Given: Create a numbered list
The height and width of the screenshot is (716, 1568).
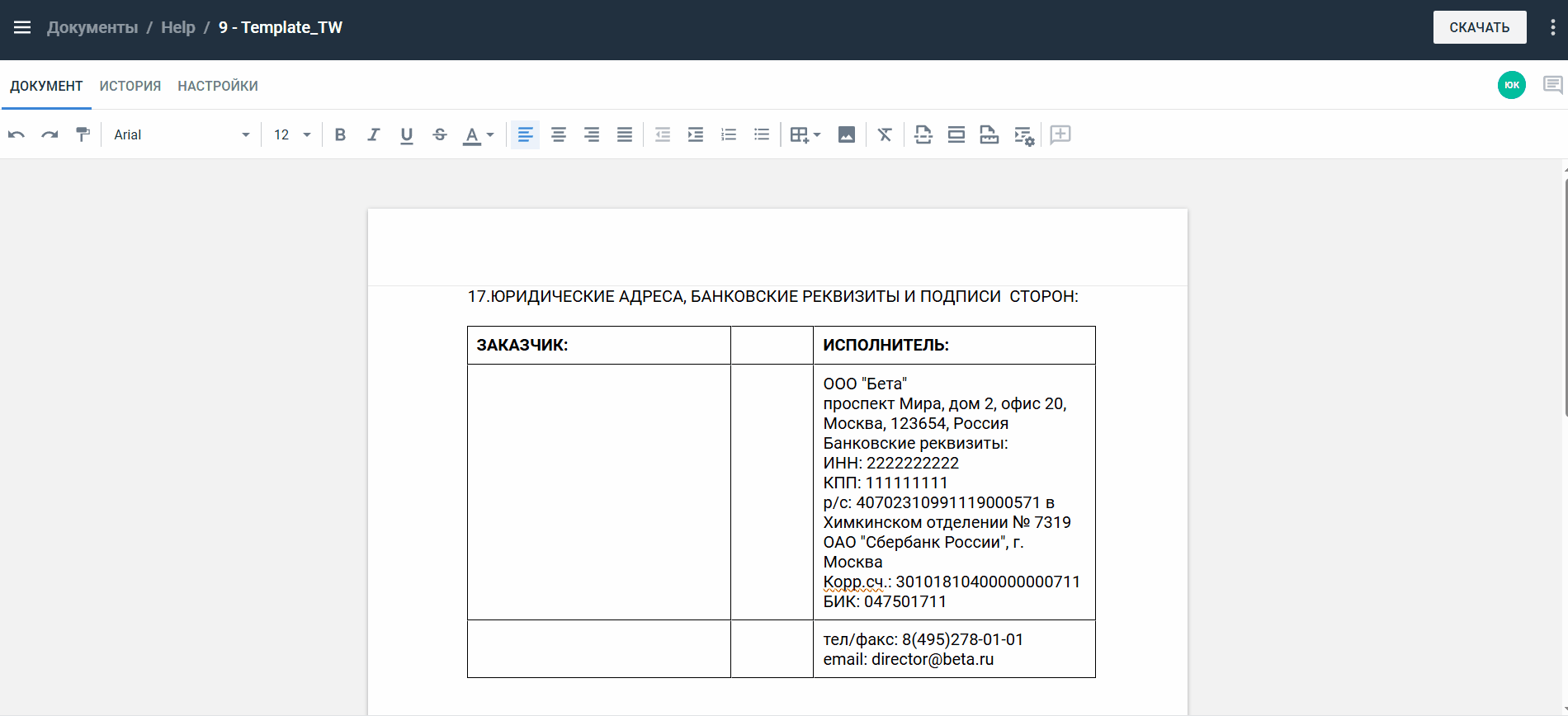Looking at the screenshot, I should (x=729, y=134).
